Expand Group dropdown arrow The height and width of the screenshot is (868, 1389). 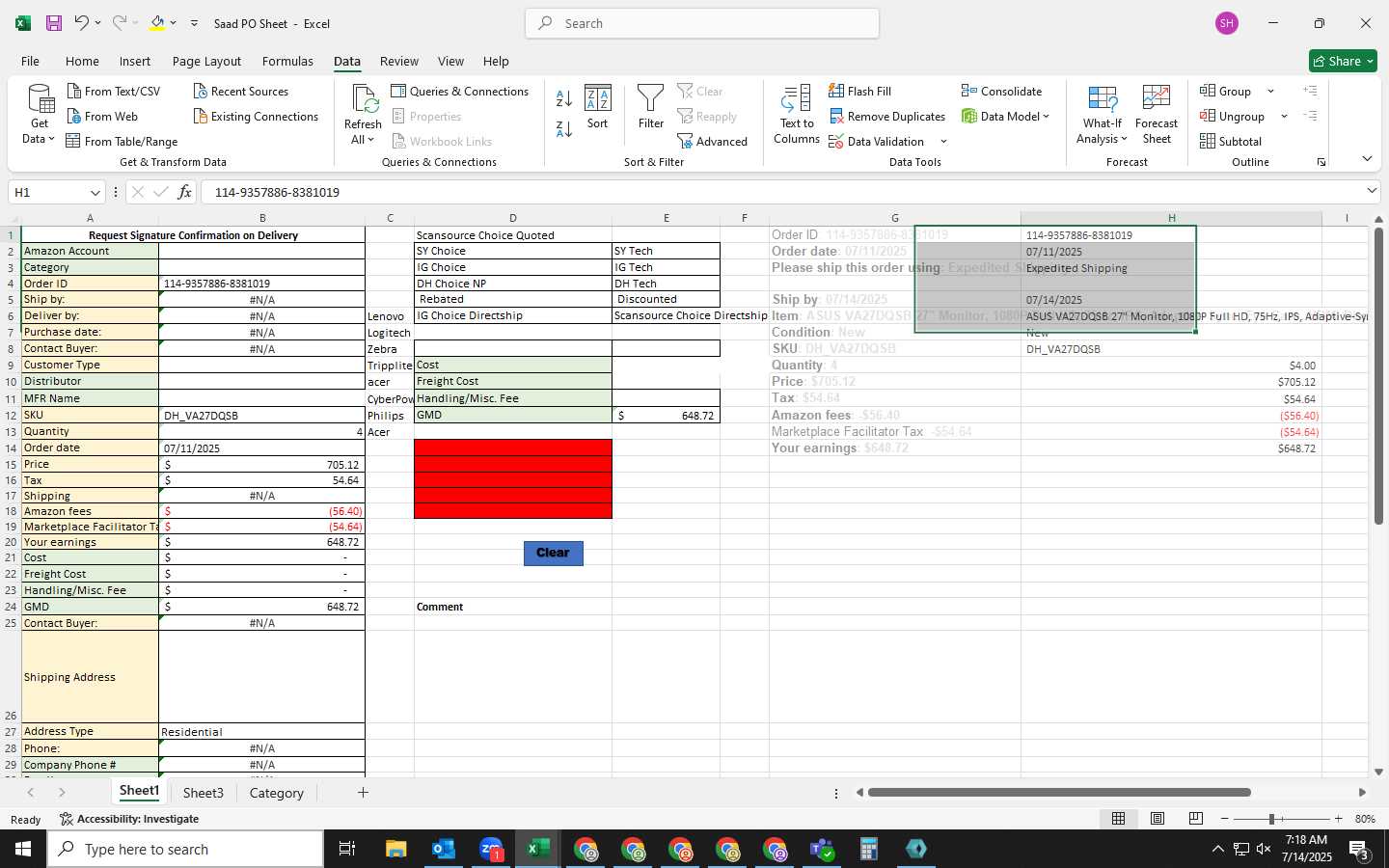(1270, 91)
